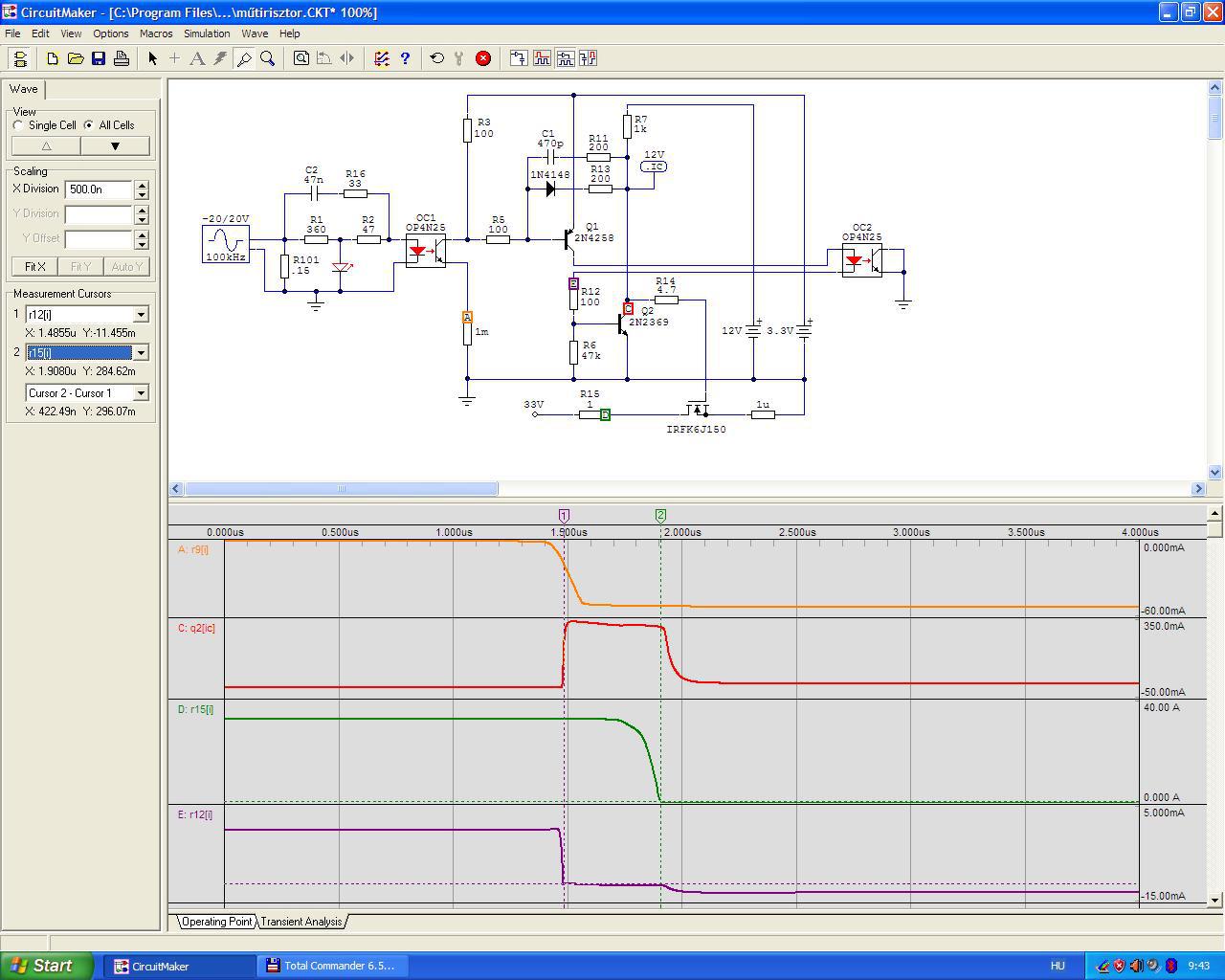Click the down-arrow view cell button
Screen dimensions: 1225x980
pos(115,146)
